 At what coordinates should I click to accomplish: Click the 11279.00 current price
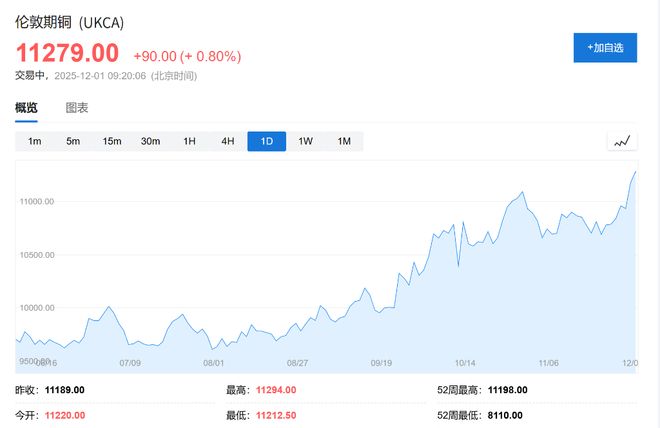(x=66, y=52)
